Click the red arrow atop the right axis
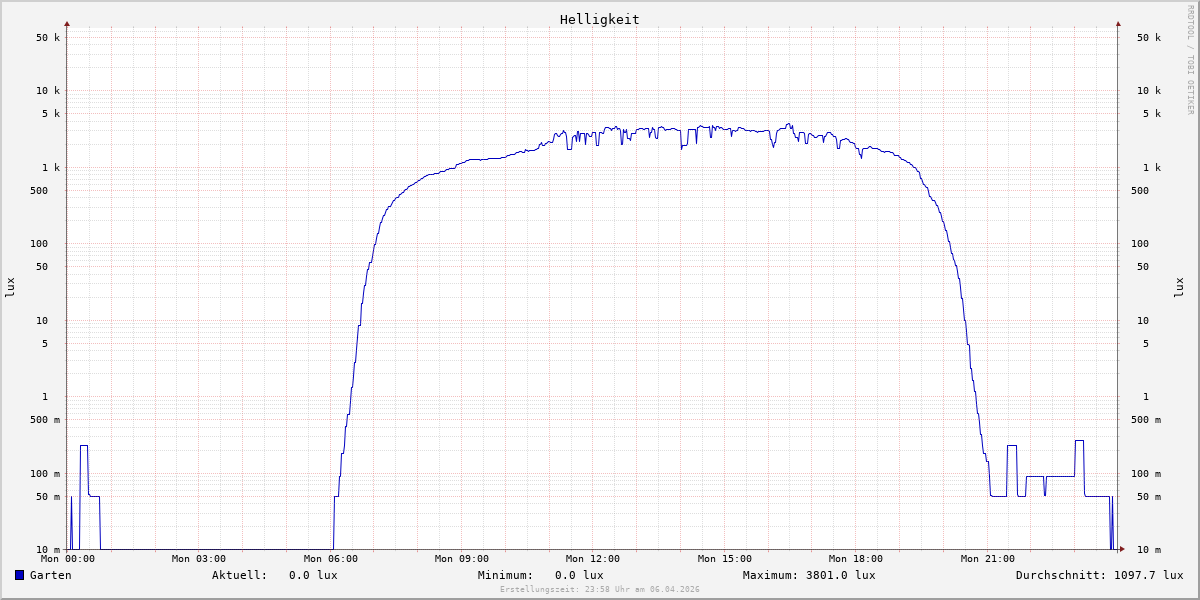Image resolution: width=1200 pixels, height=600 pixels. (x=1118, y=23)
